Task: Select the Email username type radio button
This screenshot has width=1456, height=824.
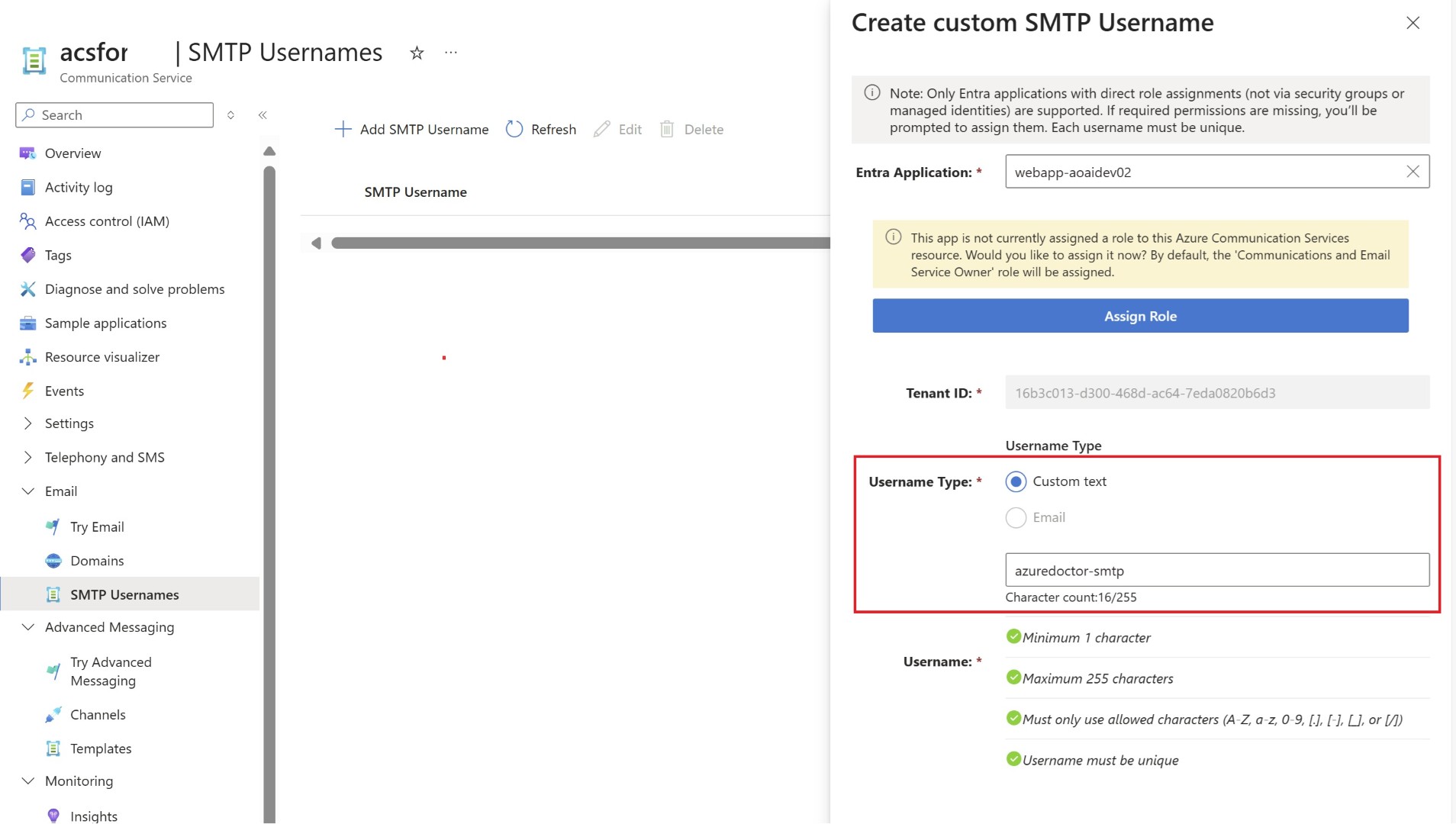Action: tap(1016, 517)
